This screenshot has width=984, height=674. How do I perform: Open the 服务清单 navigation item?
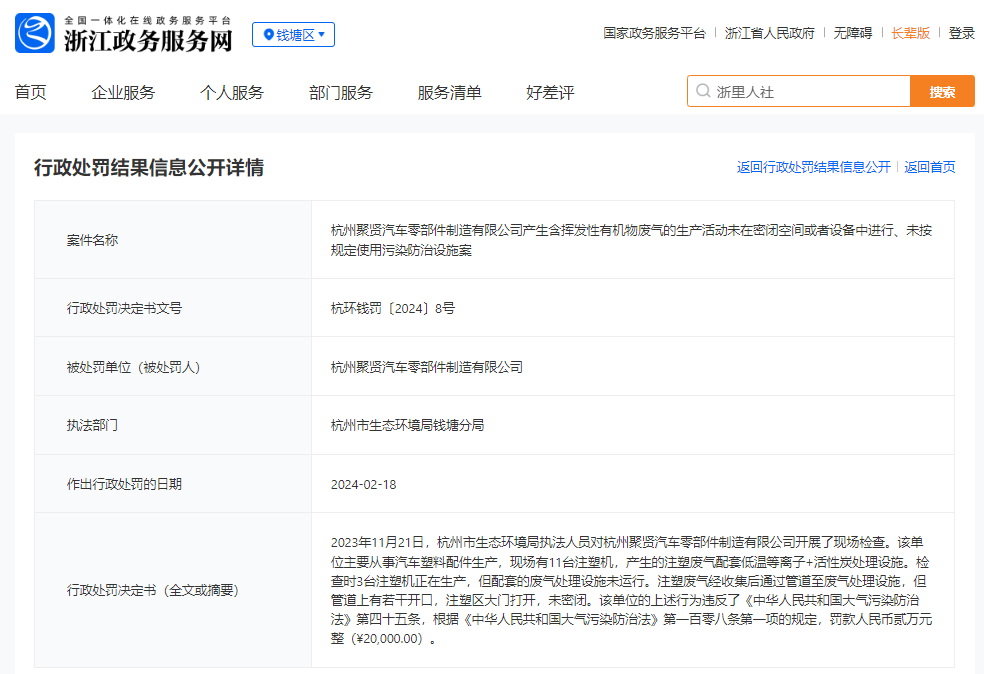[x=449, y=93]
